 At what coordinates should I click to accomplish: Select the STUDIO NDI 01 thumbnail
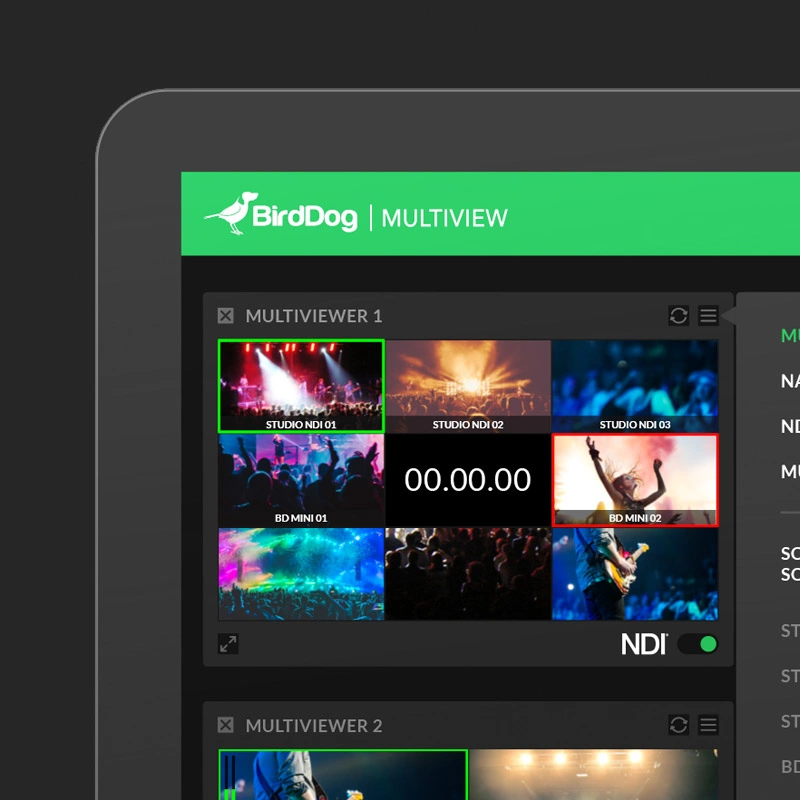click(301, 386)
